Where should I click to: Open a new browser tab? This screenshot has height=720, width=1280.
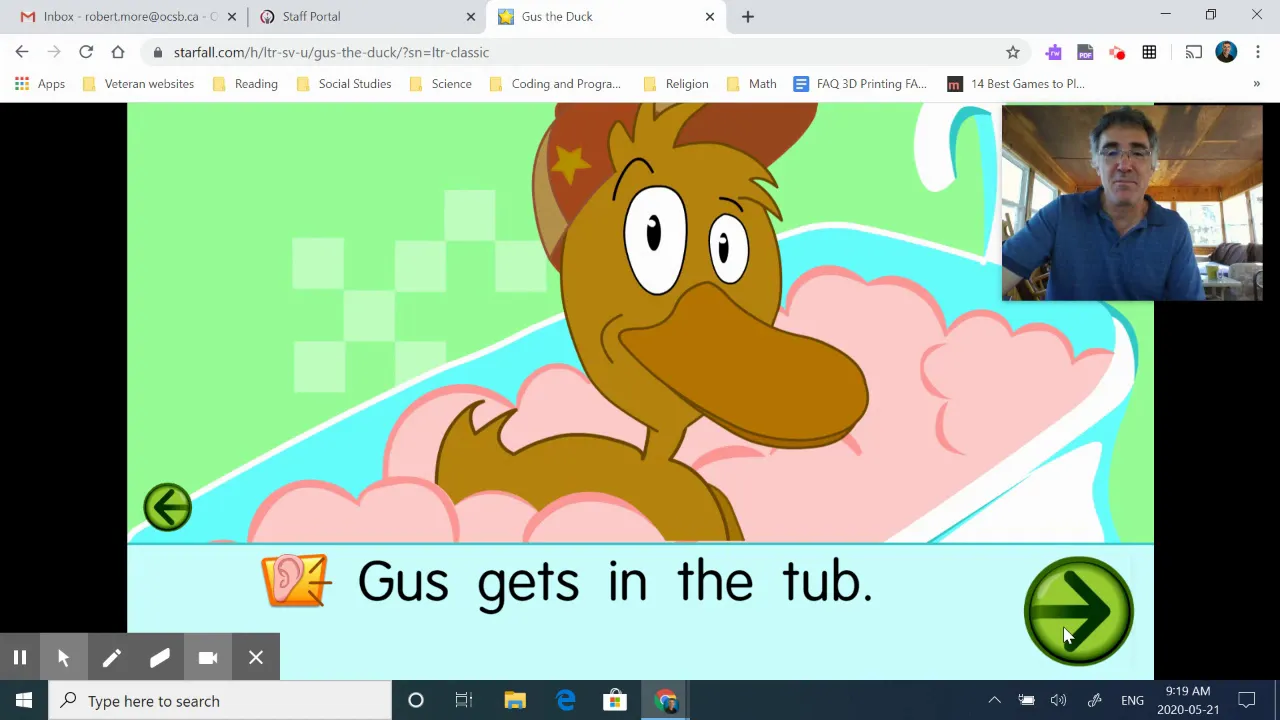click(x=748, y=17)
